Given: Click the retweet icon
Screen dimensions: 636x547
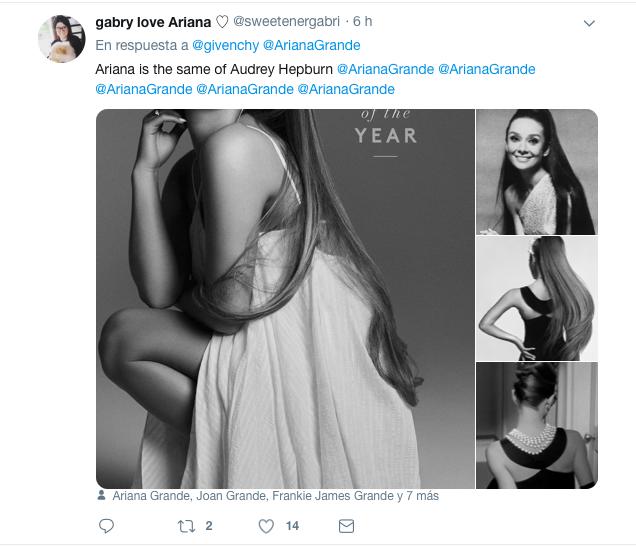Looking at the screenshot, I should click(x=186, y=525).
